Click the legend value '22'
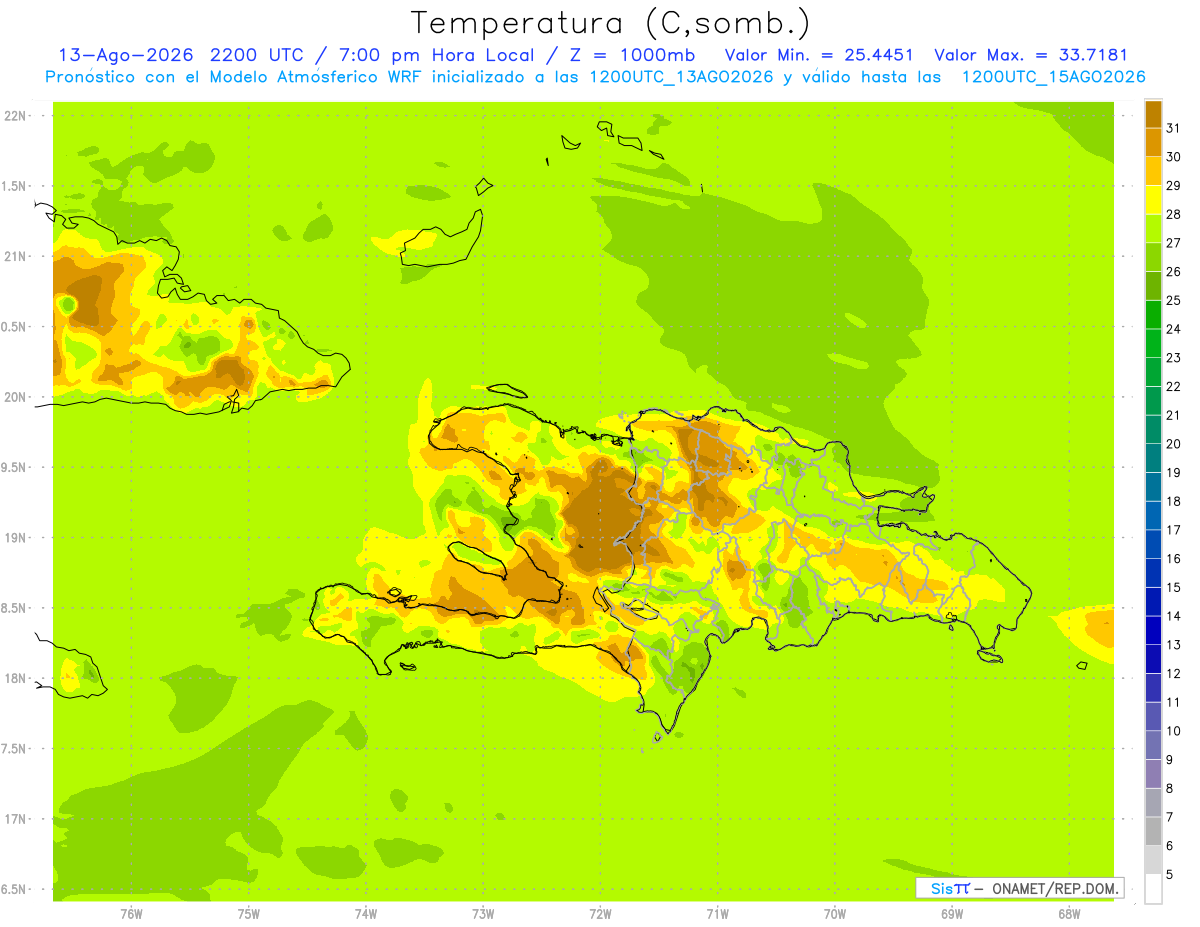 [1174, 386]
